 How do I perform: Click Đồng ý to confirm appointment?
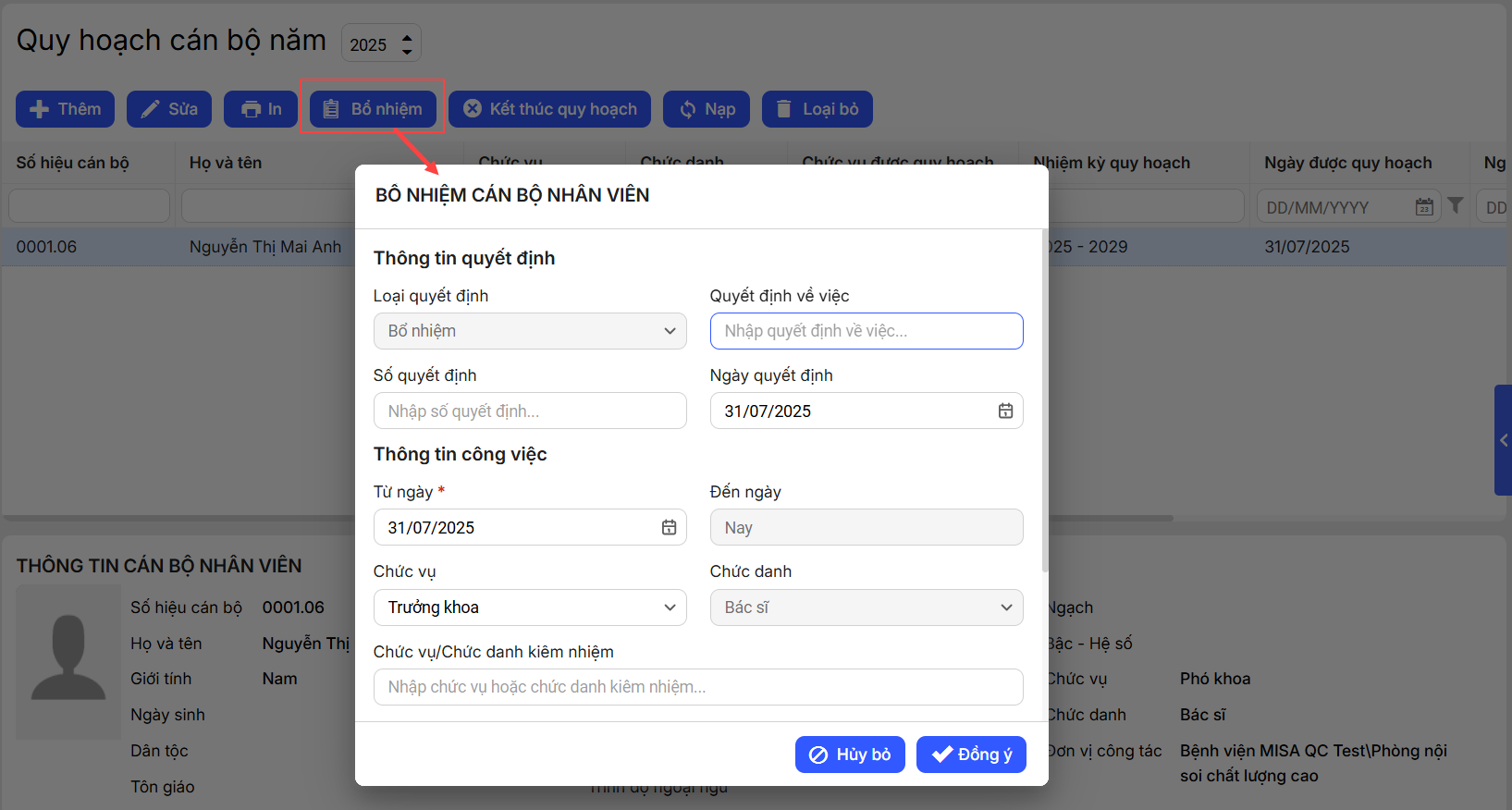click(x=971, y=755)
